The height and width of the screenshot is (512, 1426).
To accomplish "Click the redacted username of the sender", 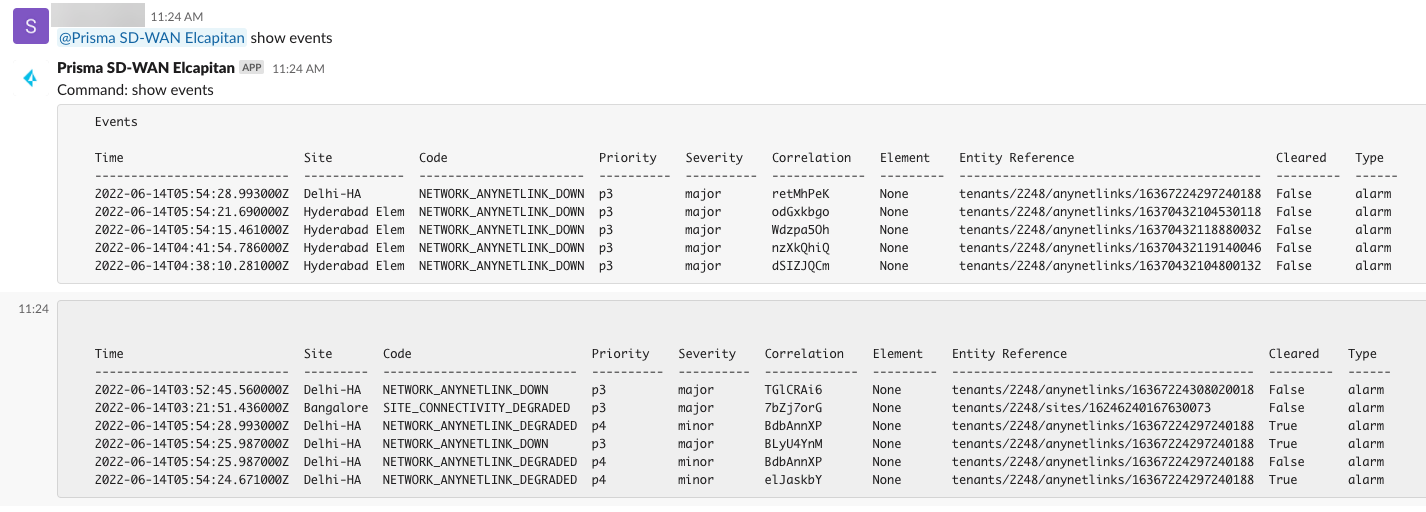I will tap(98, 15).
